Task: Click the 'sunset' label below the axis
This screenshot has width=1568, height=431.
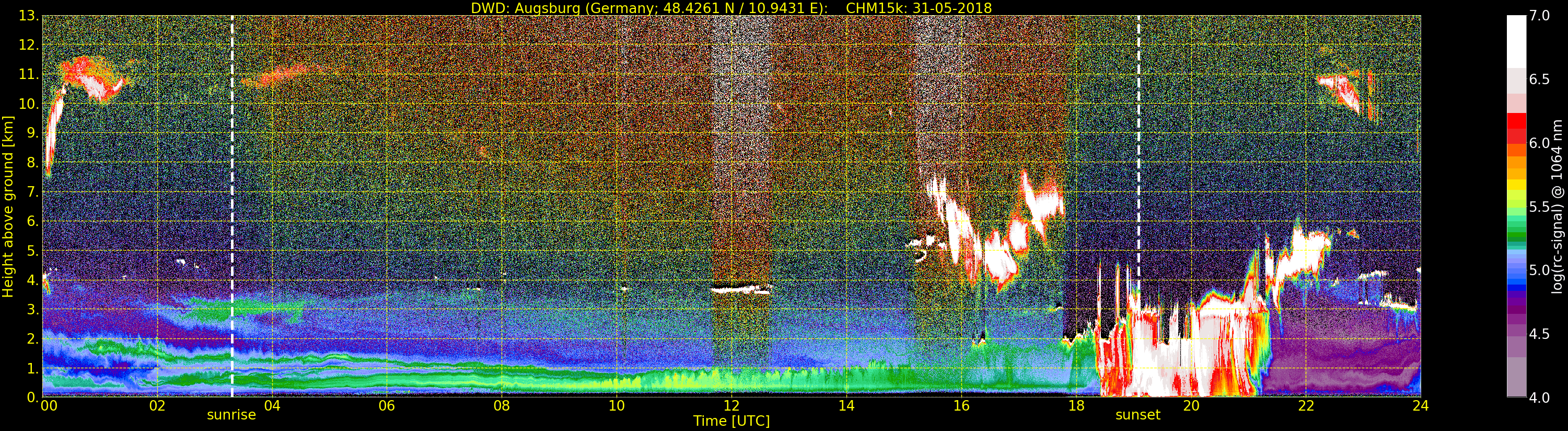Action: [x=1137, y=415]
